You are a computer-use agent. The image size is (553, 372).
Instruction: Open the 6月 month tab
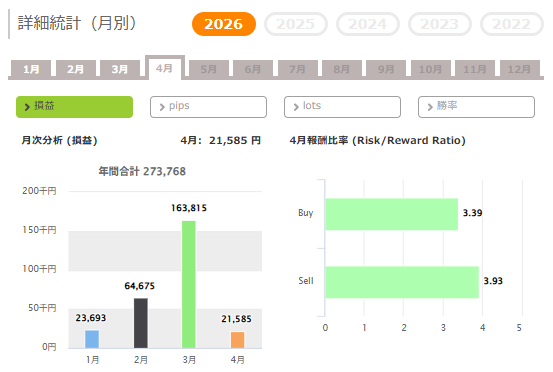click(x=253, y=69)
